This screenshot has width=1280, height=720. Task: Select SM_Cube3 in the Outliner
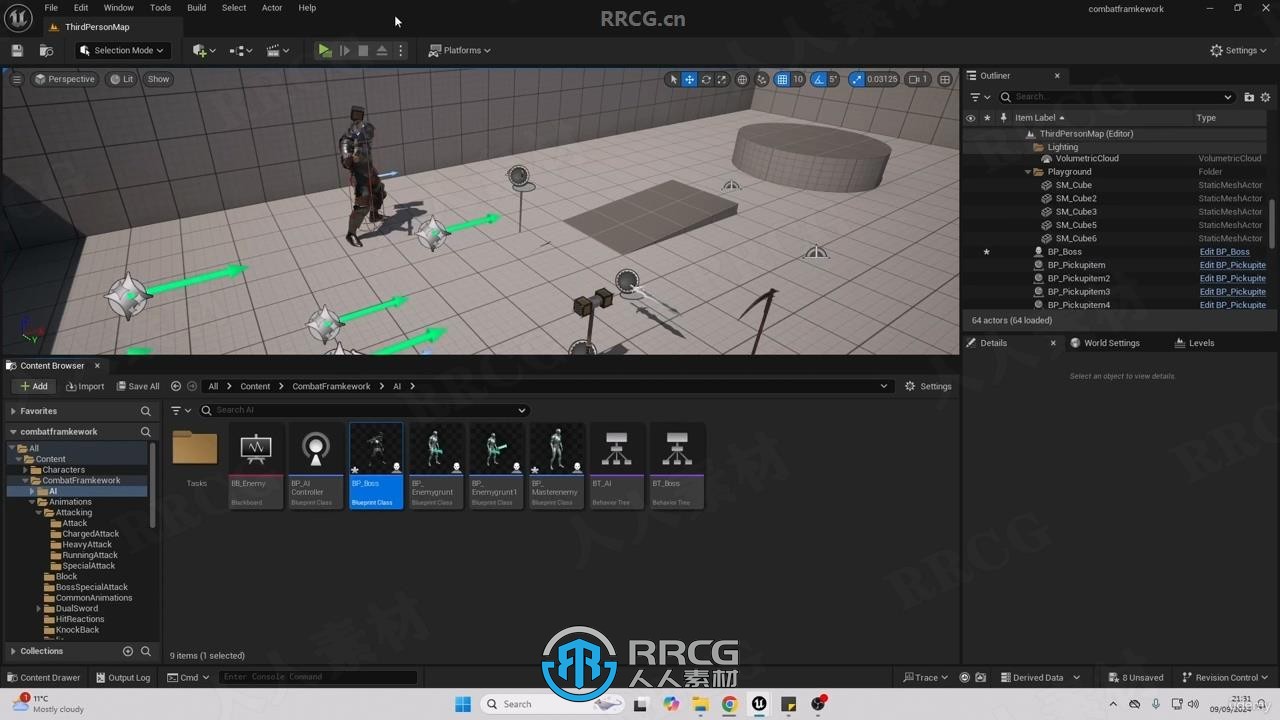pyautogui.click(x=1076, y=212)
